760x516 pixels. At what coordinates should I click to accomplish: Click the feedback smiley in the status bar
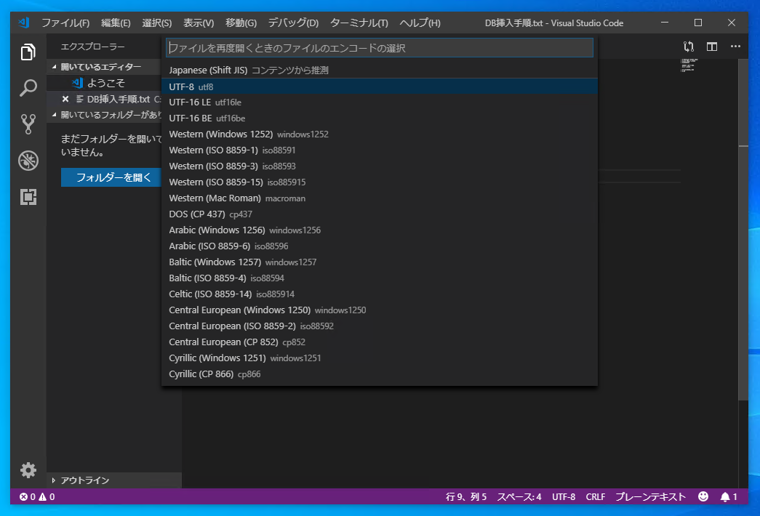[703, 496]
